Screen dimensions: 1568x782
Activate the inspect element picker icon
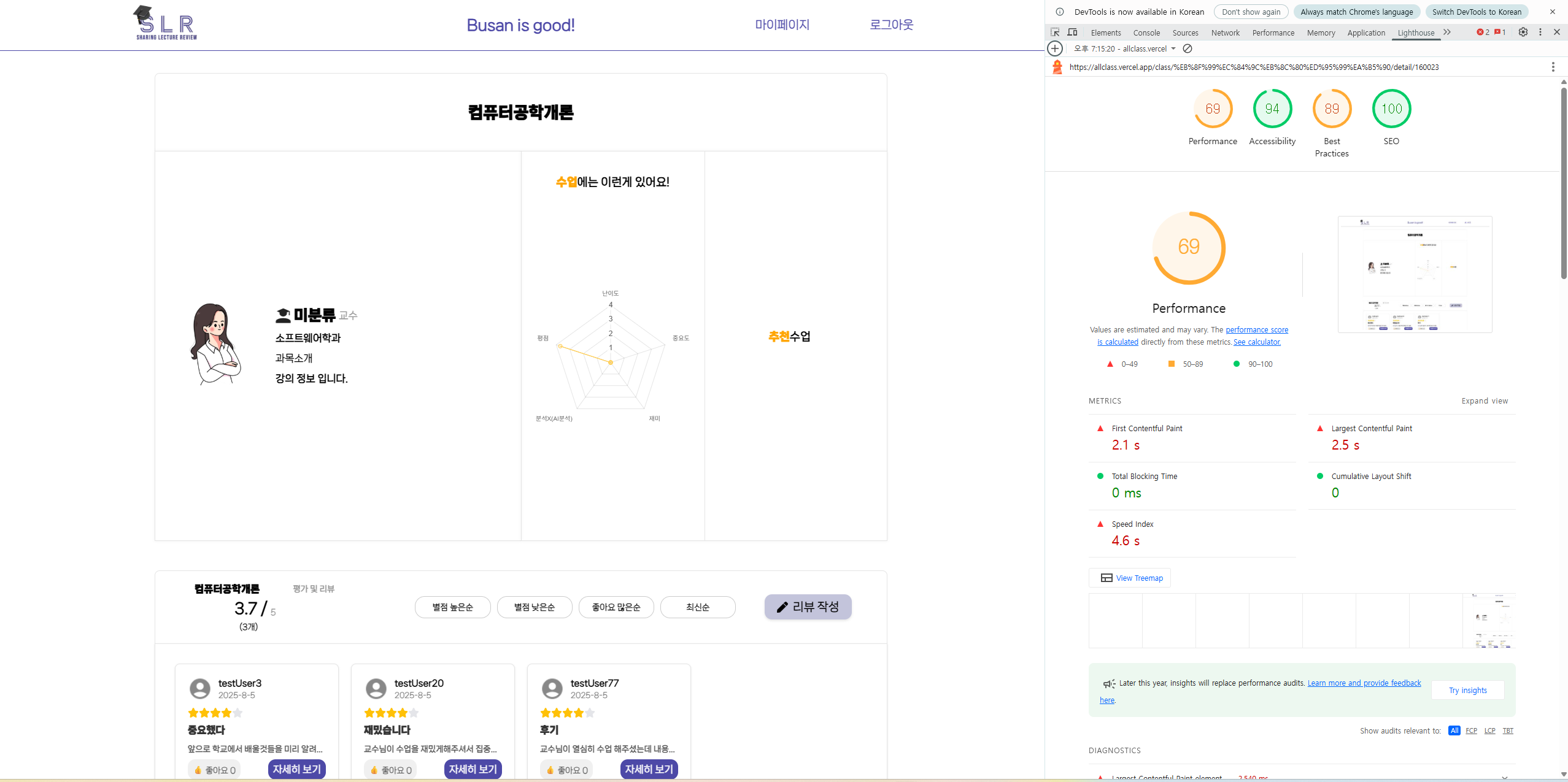point(1055,33)
